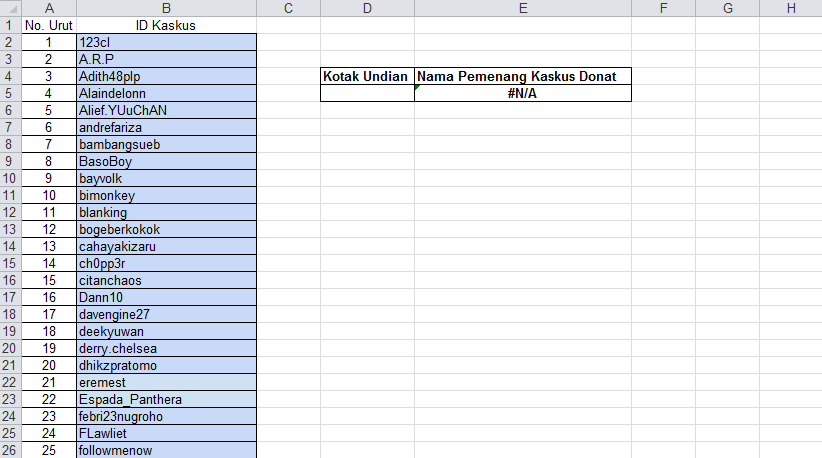The height and width of the screenshot is (458, 822).
Task: Select the cell containing 'blanking'
Action: (x=166, y=213)
